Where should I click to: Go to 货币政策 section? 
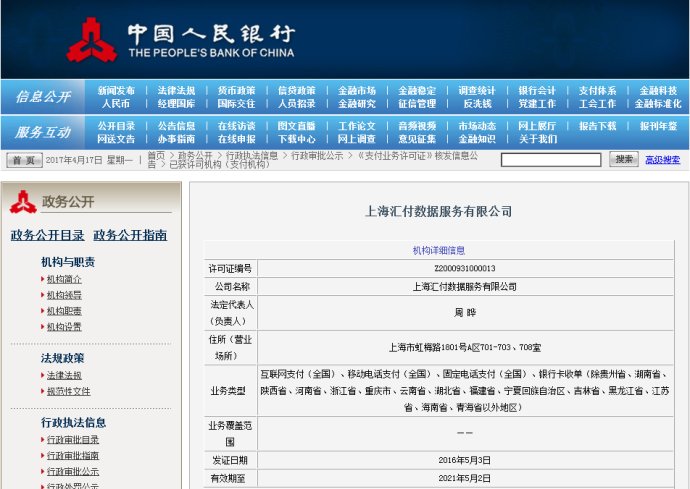(x=236, y=91)
